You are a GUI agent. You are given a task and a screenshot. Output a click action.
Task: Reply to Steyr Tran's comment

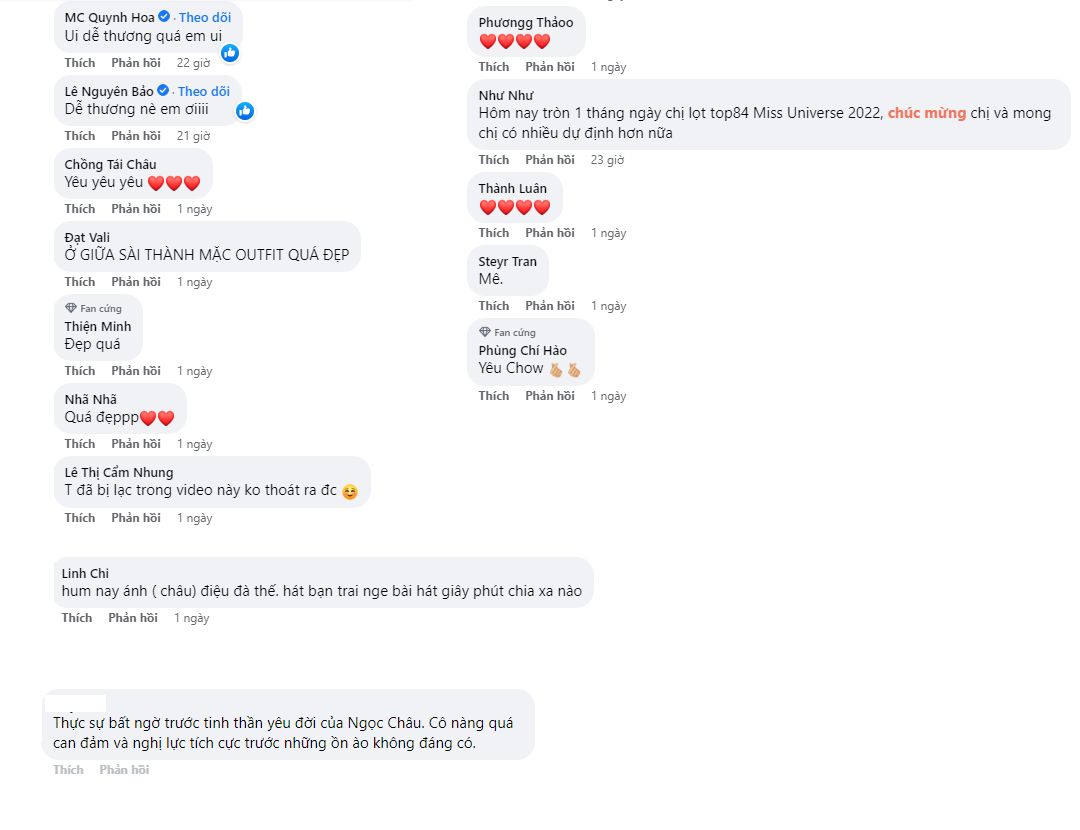tap(550, 306)
